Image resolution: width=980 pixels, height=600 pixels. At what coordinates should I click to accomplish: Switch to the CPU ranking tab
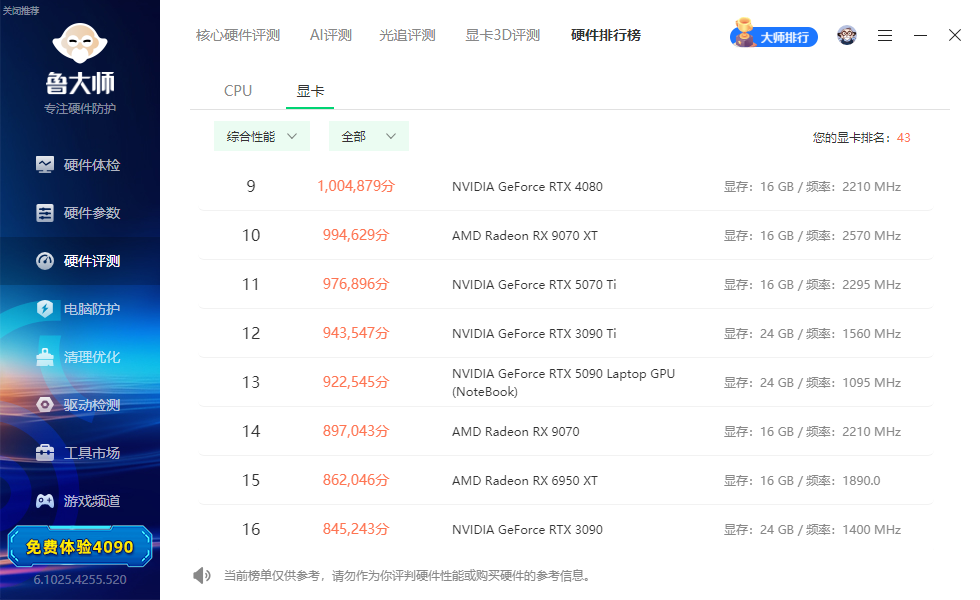tap(238, 91)
